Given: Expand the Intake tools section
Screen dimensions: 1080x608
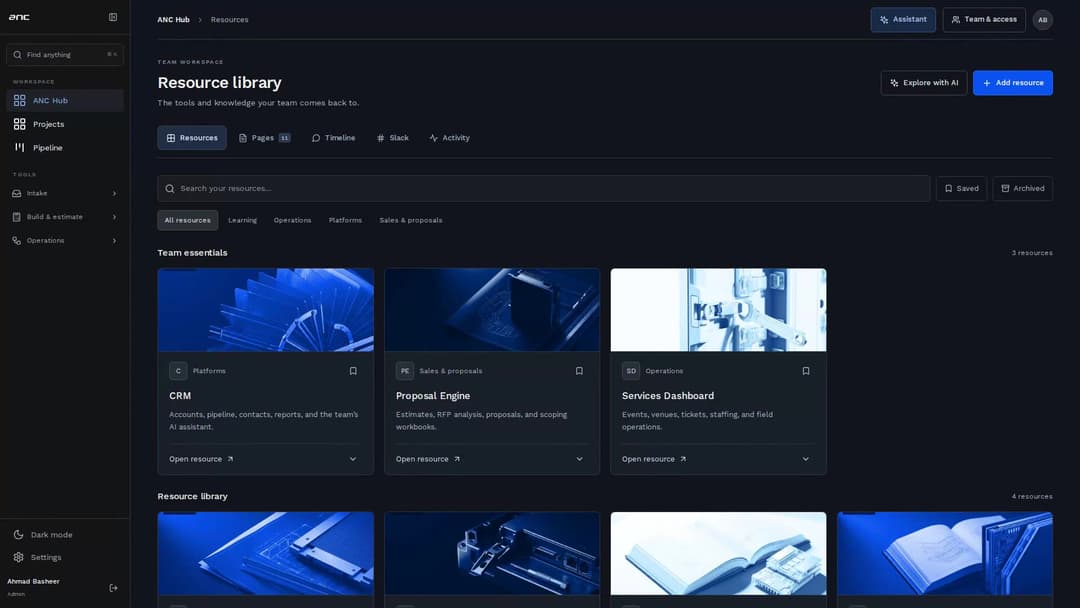Looking at the screenshot, I should point(65,193).
